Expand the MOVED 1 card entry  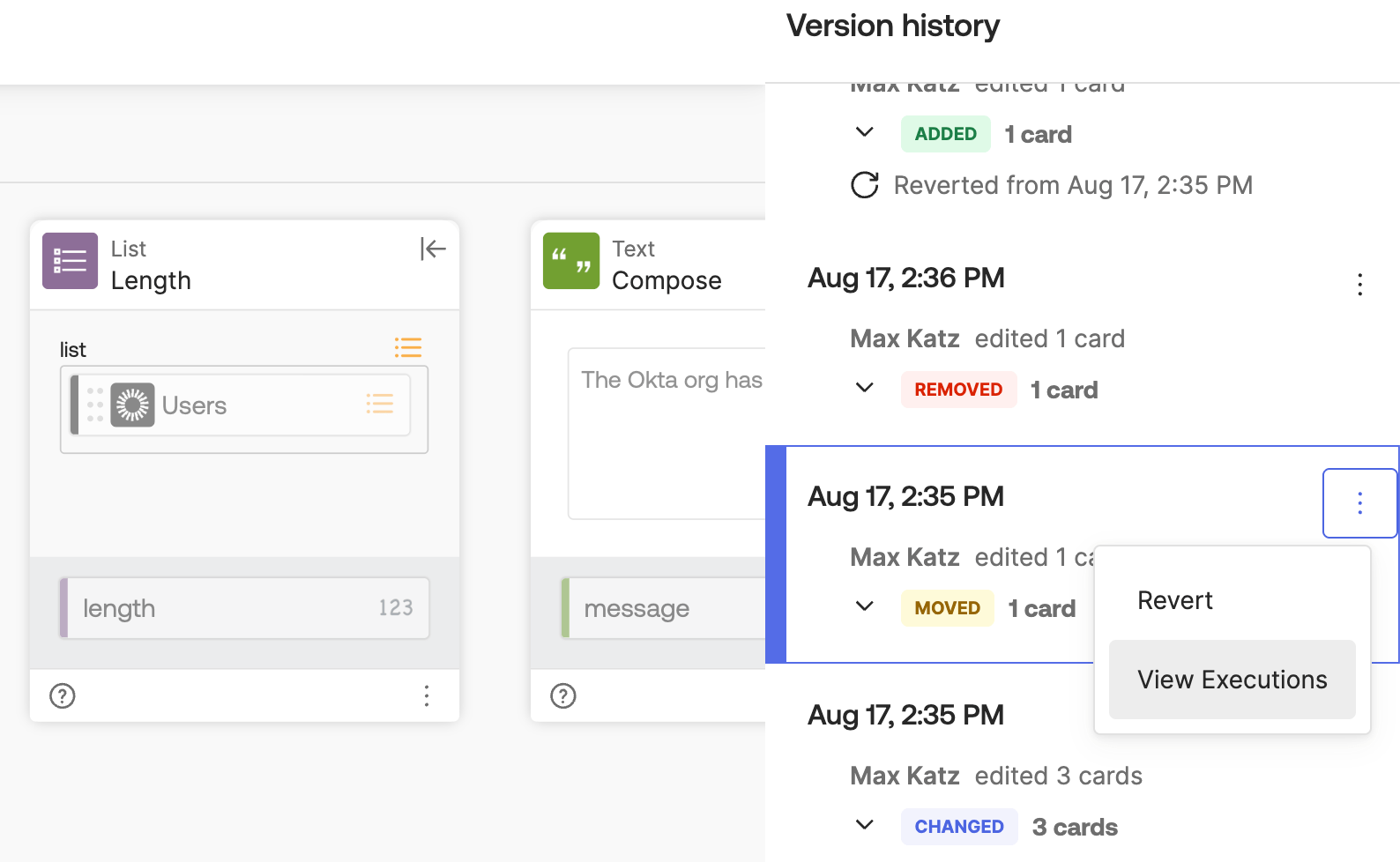[x=865, y=606]
